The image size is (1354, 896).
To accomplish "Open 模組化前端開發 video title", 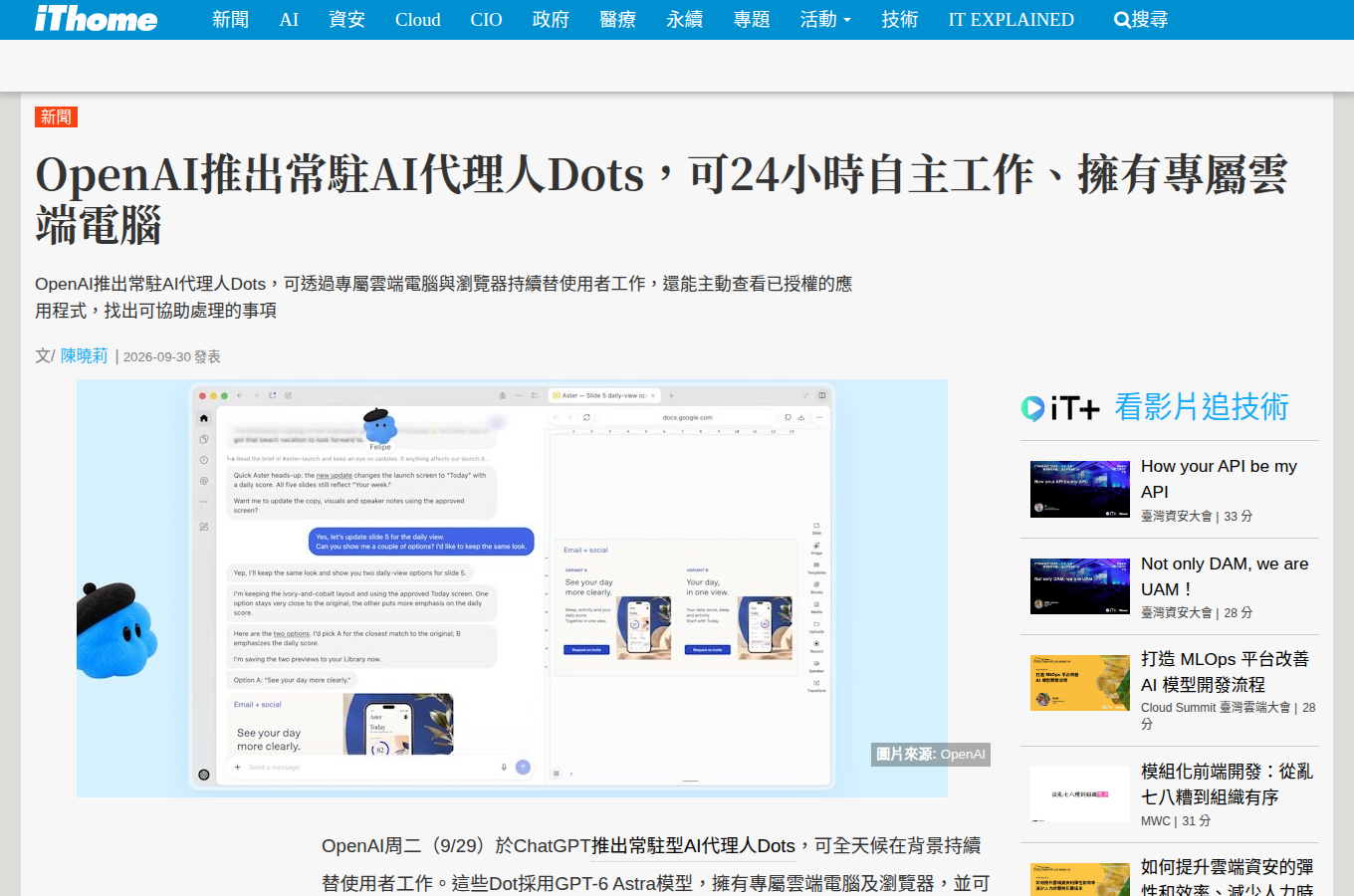I will [x=1227, y=784].
